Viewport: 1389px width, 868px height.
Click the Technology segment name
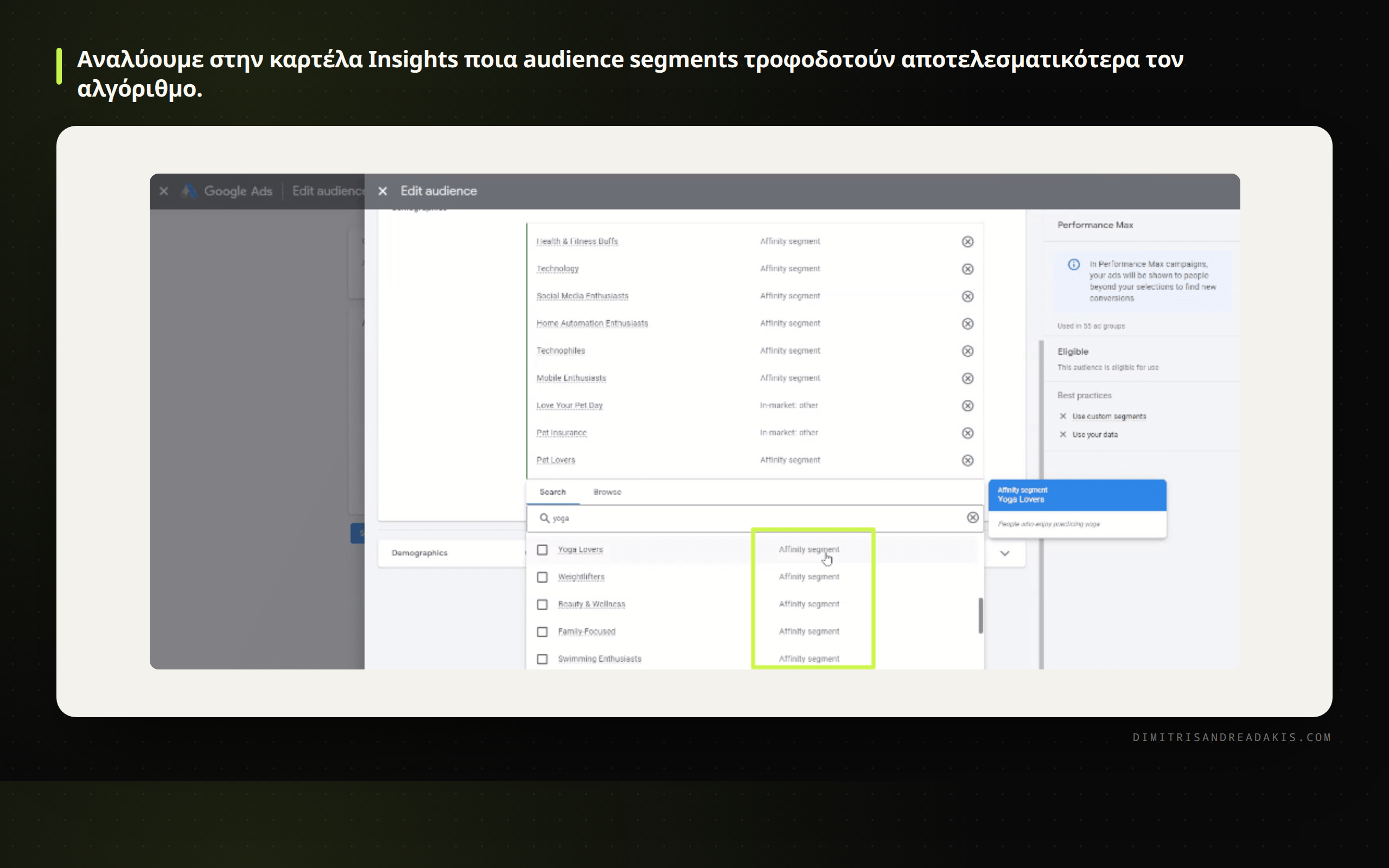(557, 269)
